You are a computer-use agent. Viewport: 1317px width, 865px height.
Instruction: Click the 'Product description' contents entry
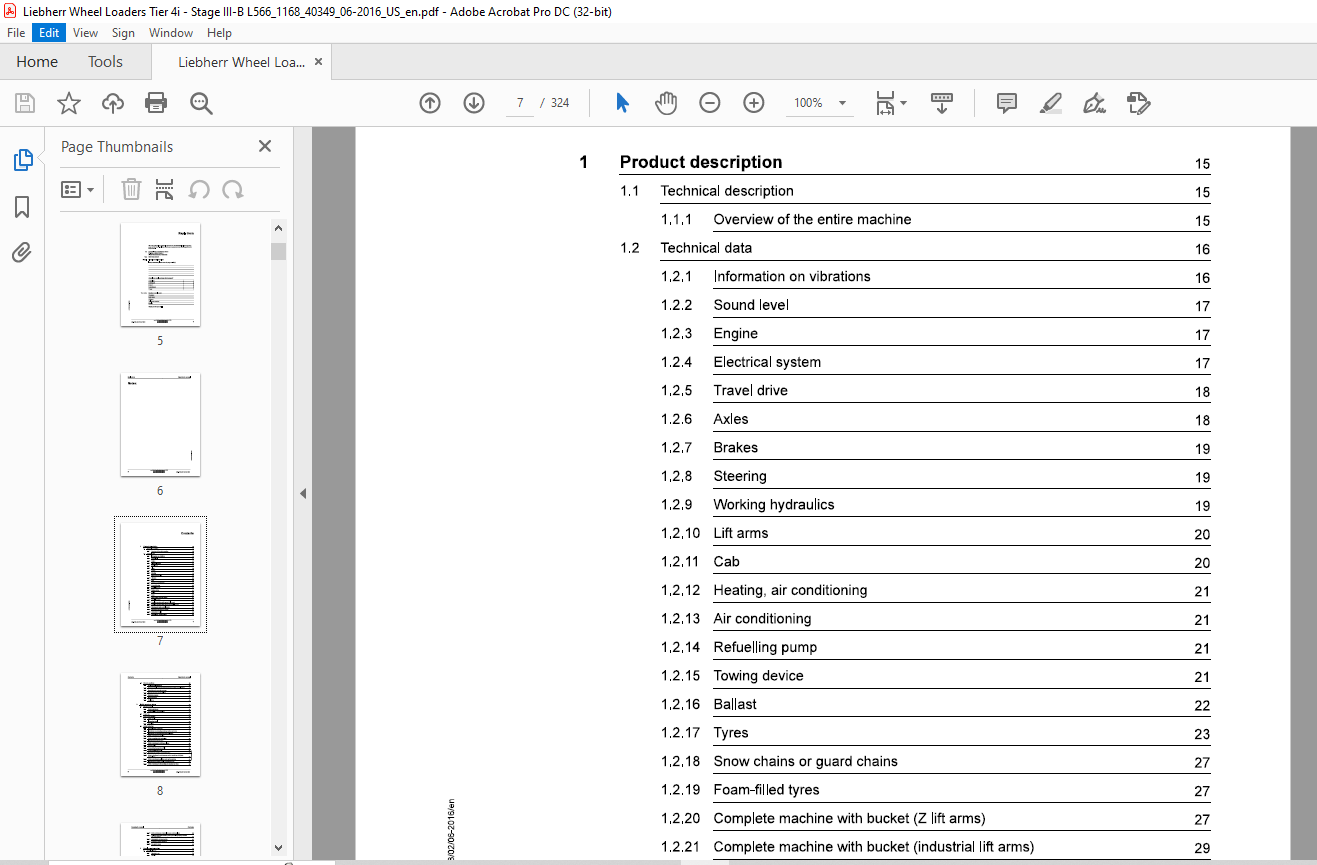coord(701,162)
